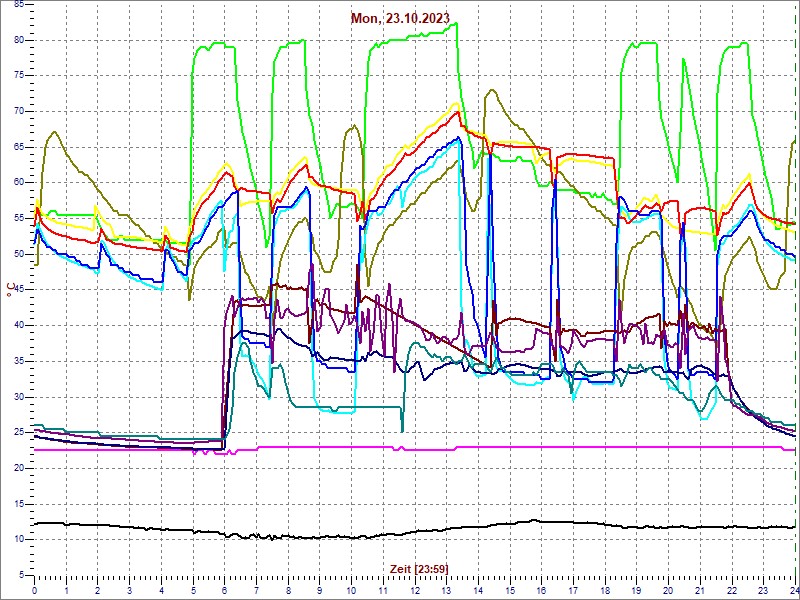Screen dimensions: 800x600
Task: Select the 65 label on the temperature axis
Action: (19, 147)
